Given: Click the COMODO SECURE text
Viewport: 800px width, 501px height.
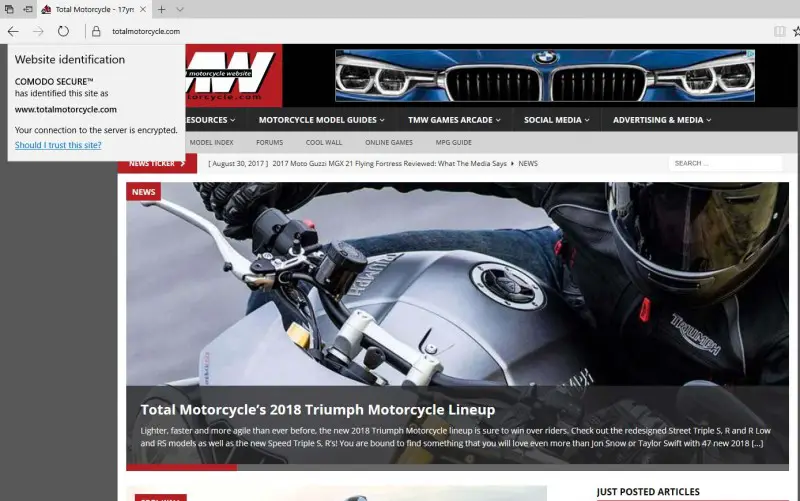Looking at the screenshot, I should tap(54, 81).
